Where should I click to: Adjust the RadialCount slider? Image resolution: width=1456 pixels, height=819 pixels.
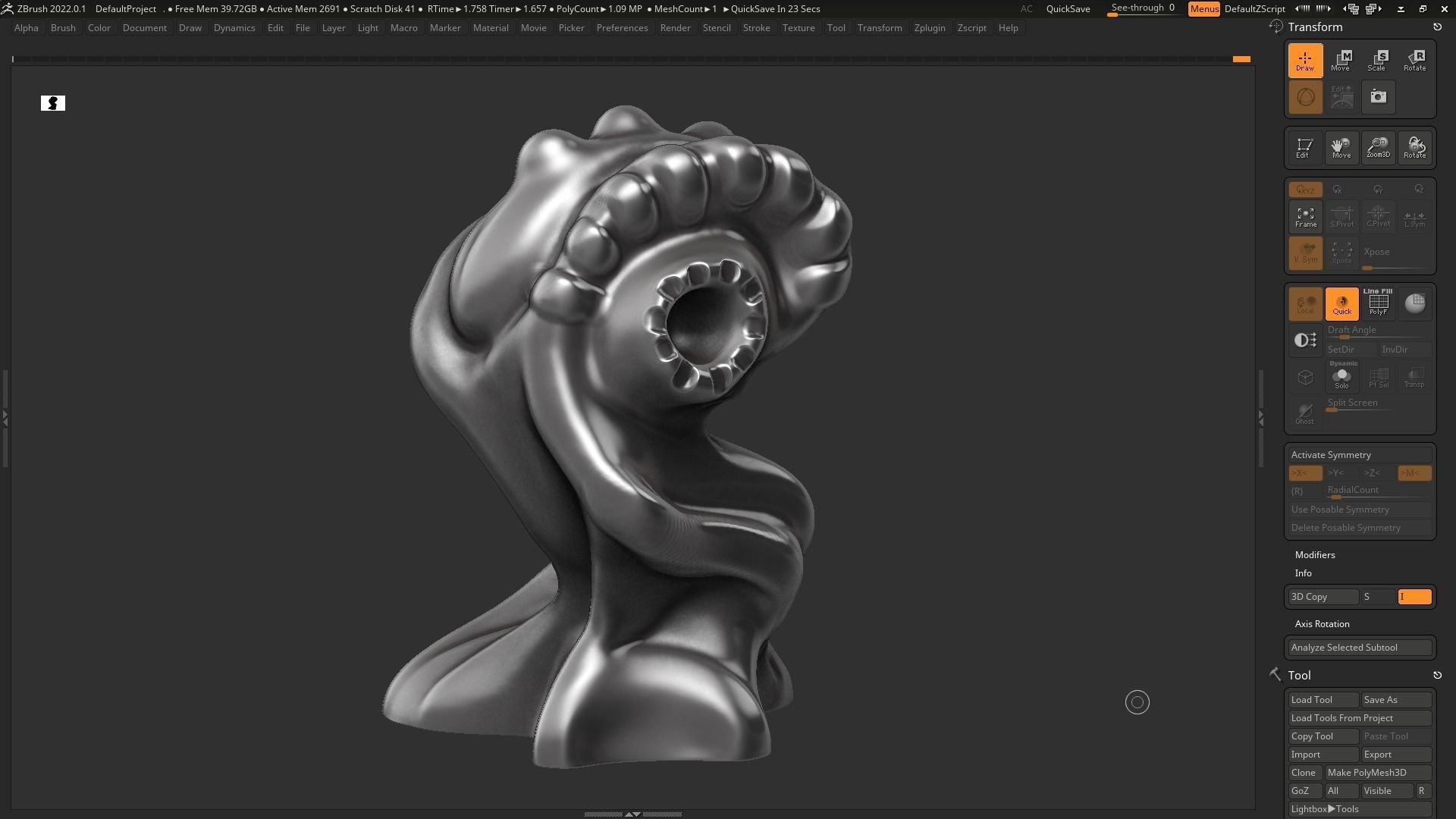point(1378,491)
